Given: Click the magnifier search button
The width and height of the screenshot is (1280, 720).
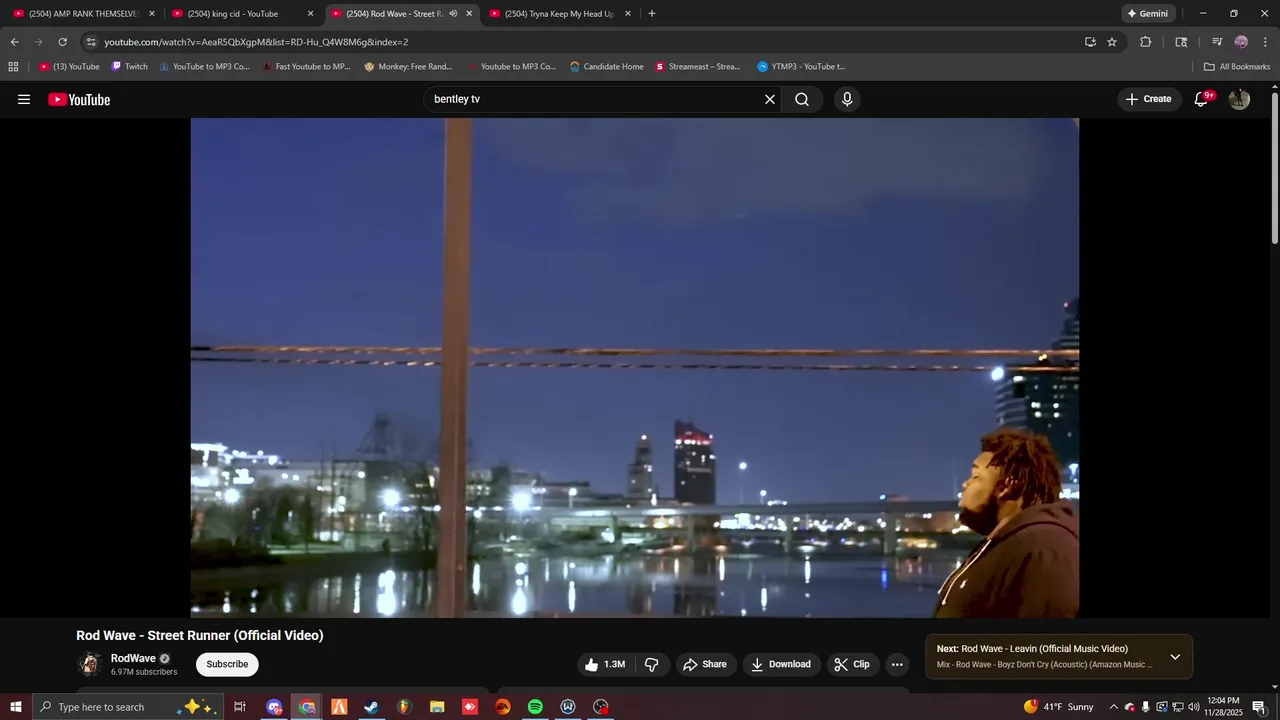Looking at the screenshot, I should (x=802, y=99).
